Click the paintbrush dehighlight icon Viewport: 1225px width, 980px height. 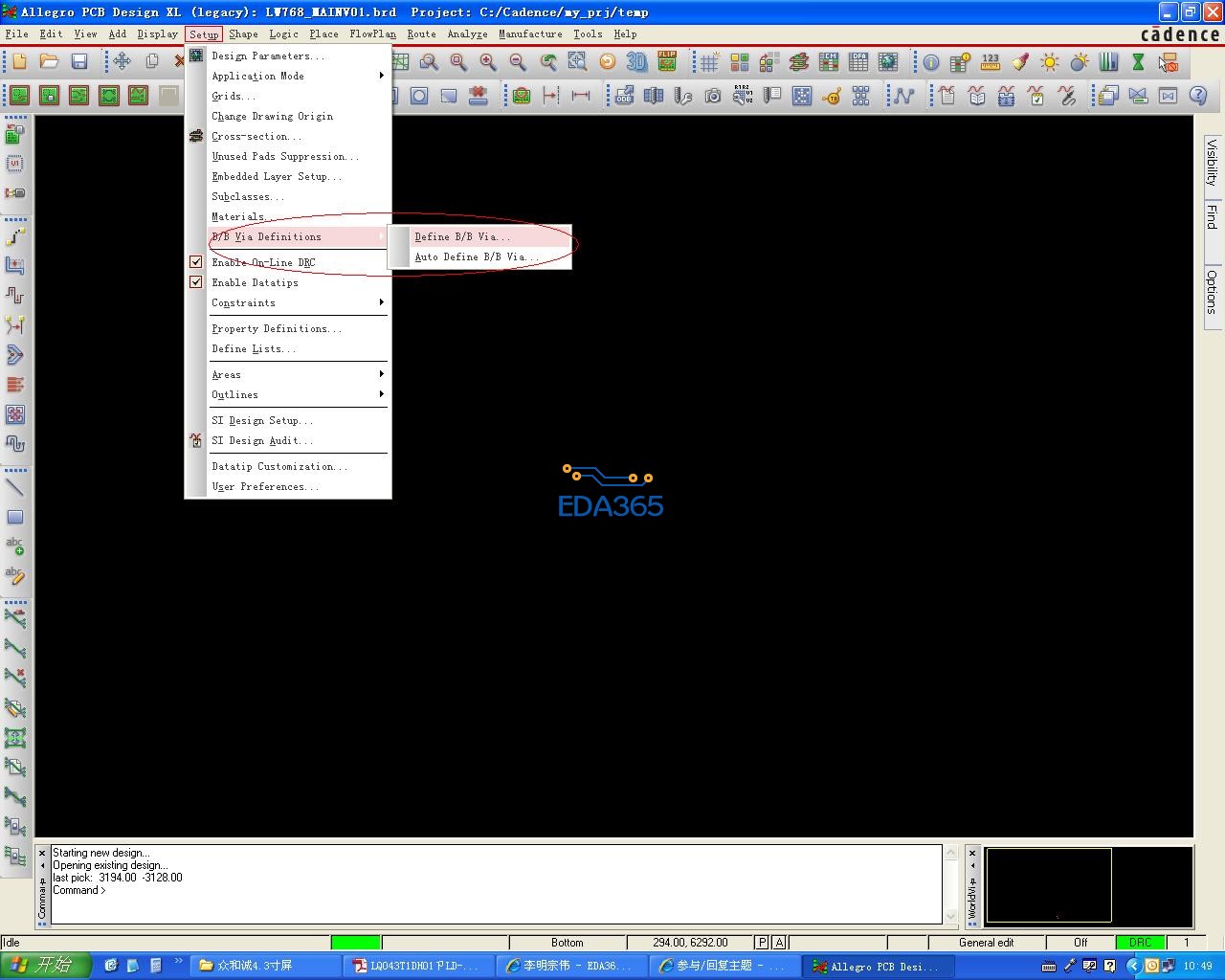(x=1020, y=62)
